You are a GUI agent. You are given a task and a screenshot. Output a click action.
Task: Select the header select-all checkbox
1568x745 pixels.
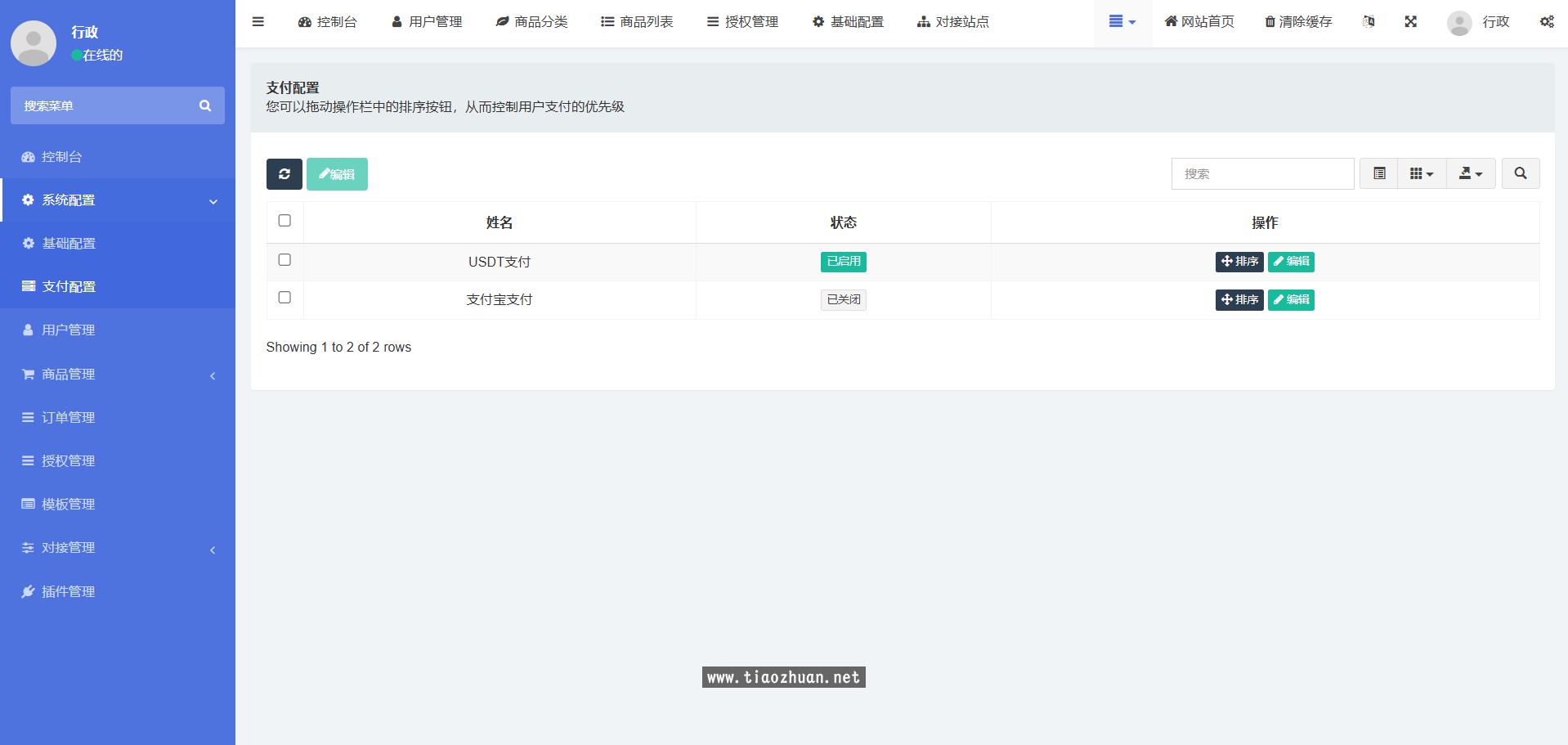tap(284, 220)
